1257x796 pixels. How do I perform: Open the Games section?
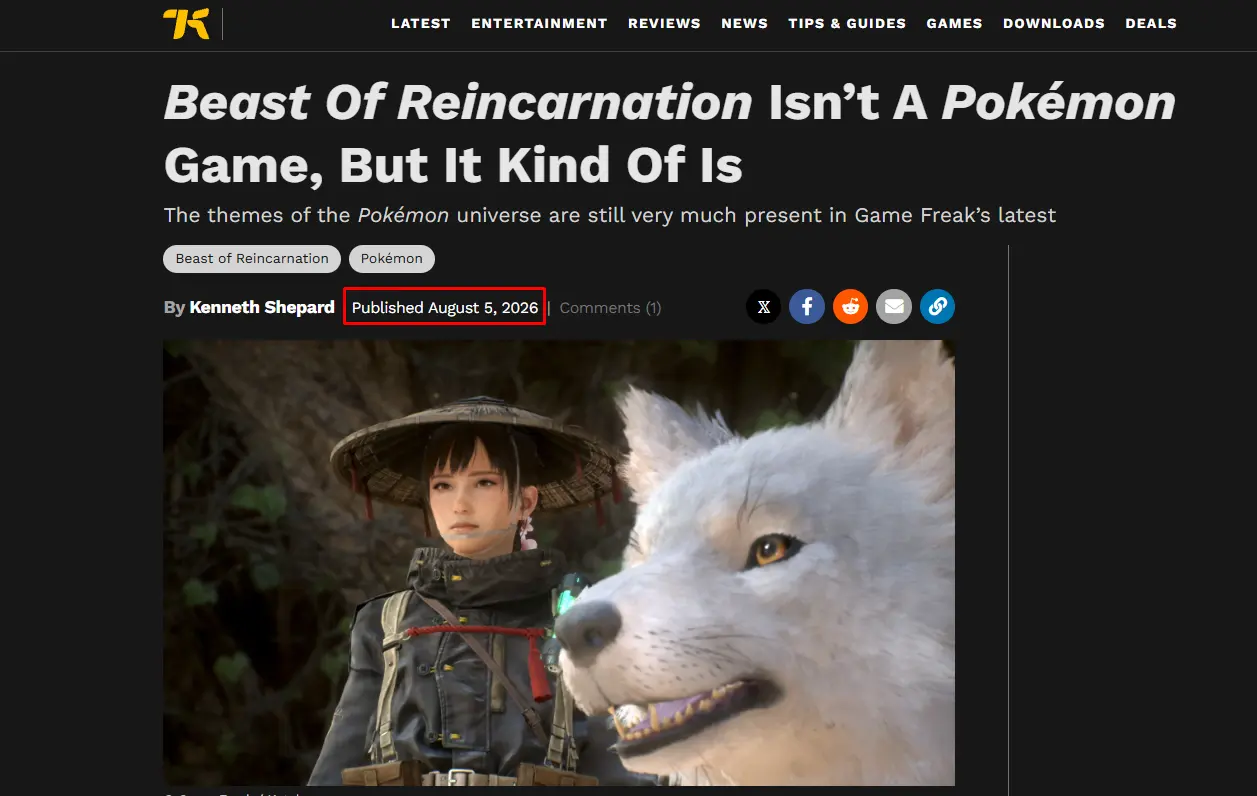pyautogui.click(x=955, y=23)
